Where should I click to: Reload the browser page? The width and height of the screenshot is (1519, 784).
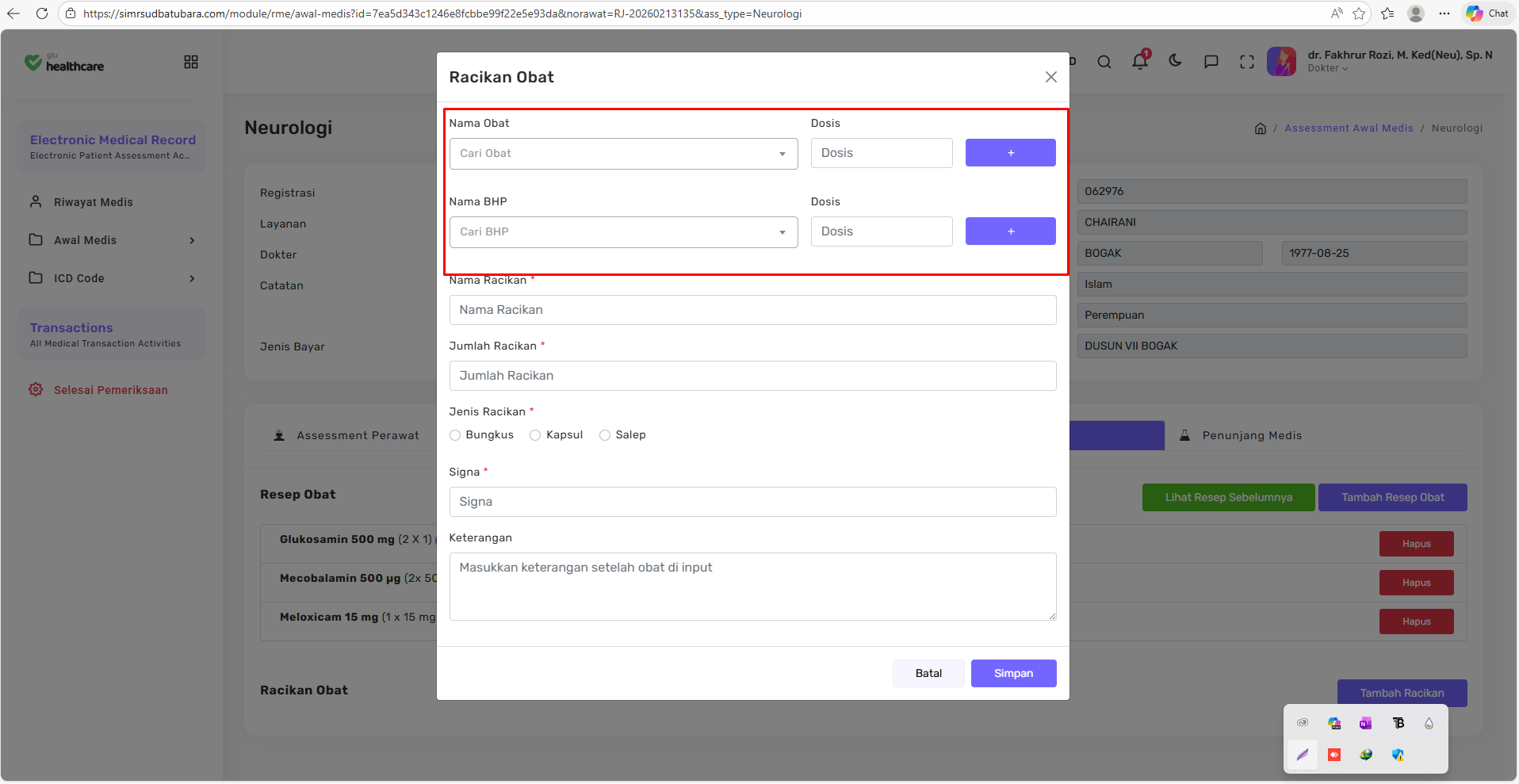click(42, 13)
